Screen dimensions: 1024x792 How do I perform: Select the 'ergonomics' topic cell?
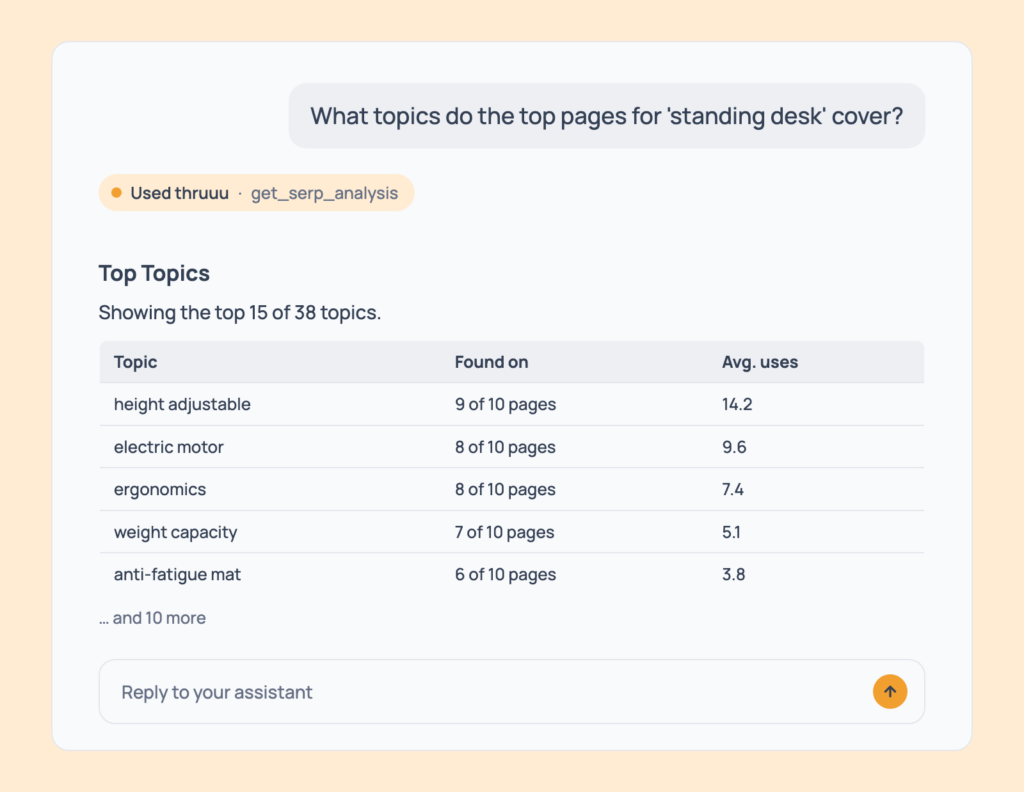160,489
